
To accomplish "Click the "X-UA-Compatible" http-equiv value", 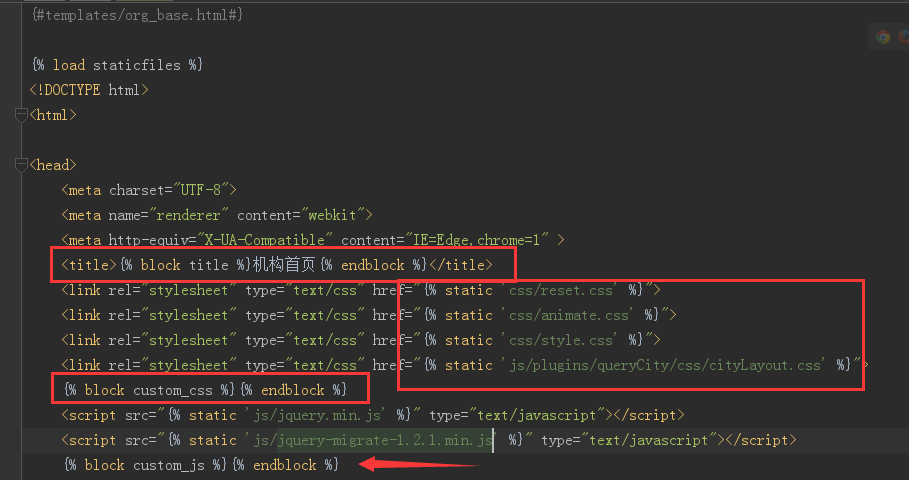I will [265, 239].
